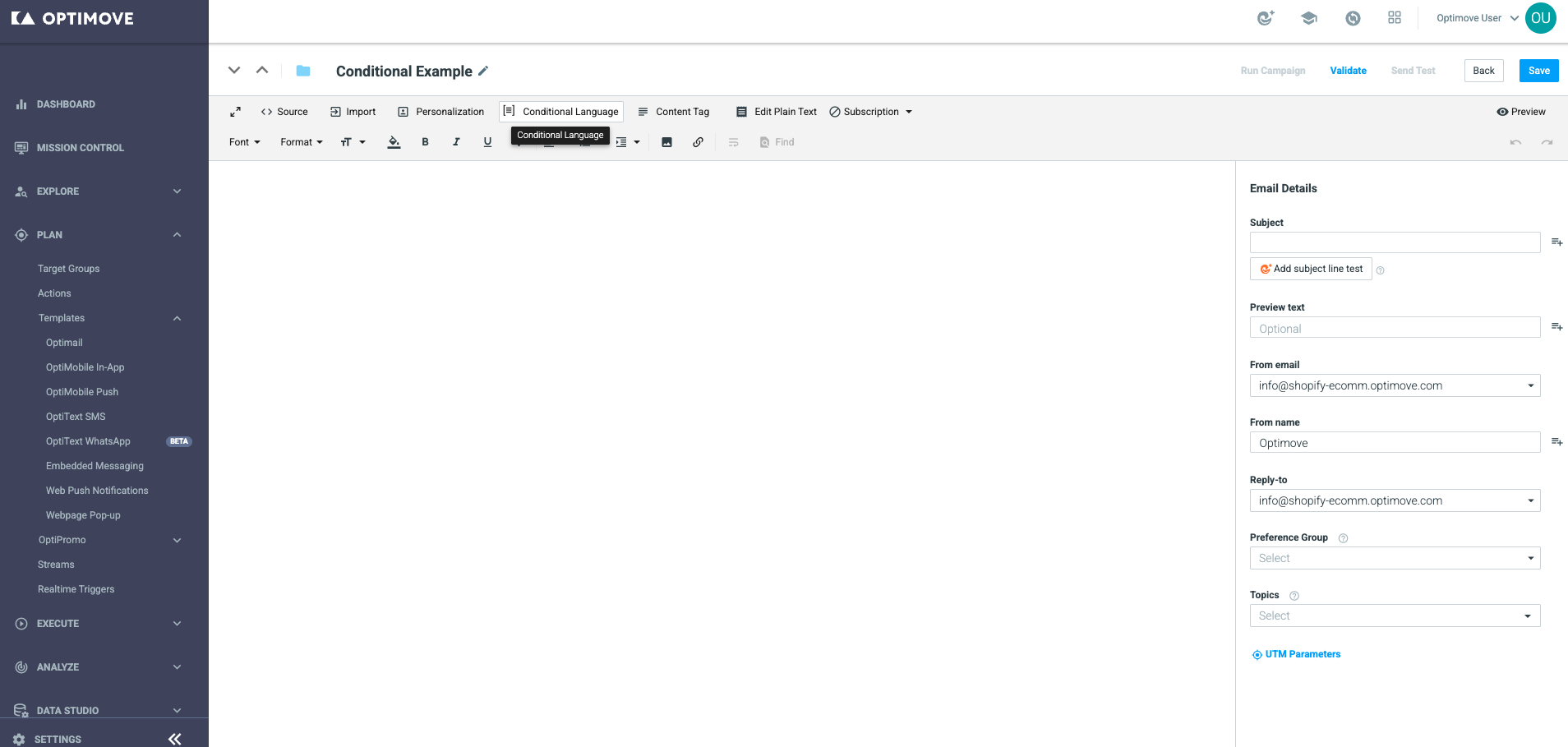The height and width of the screenshot is (747, 1568).
Task: Select OptiText SMS templates
Action: pos(76,417)
